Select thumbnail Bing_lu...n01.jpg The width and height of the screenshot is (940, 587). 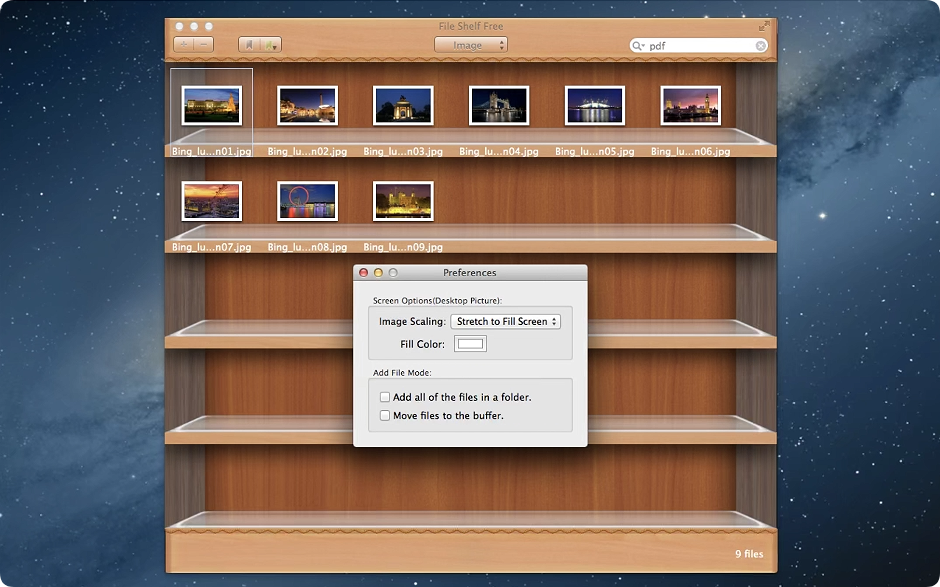[212, 106]
